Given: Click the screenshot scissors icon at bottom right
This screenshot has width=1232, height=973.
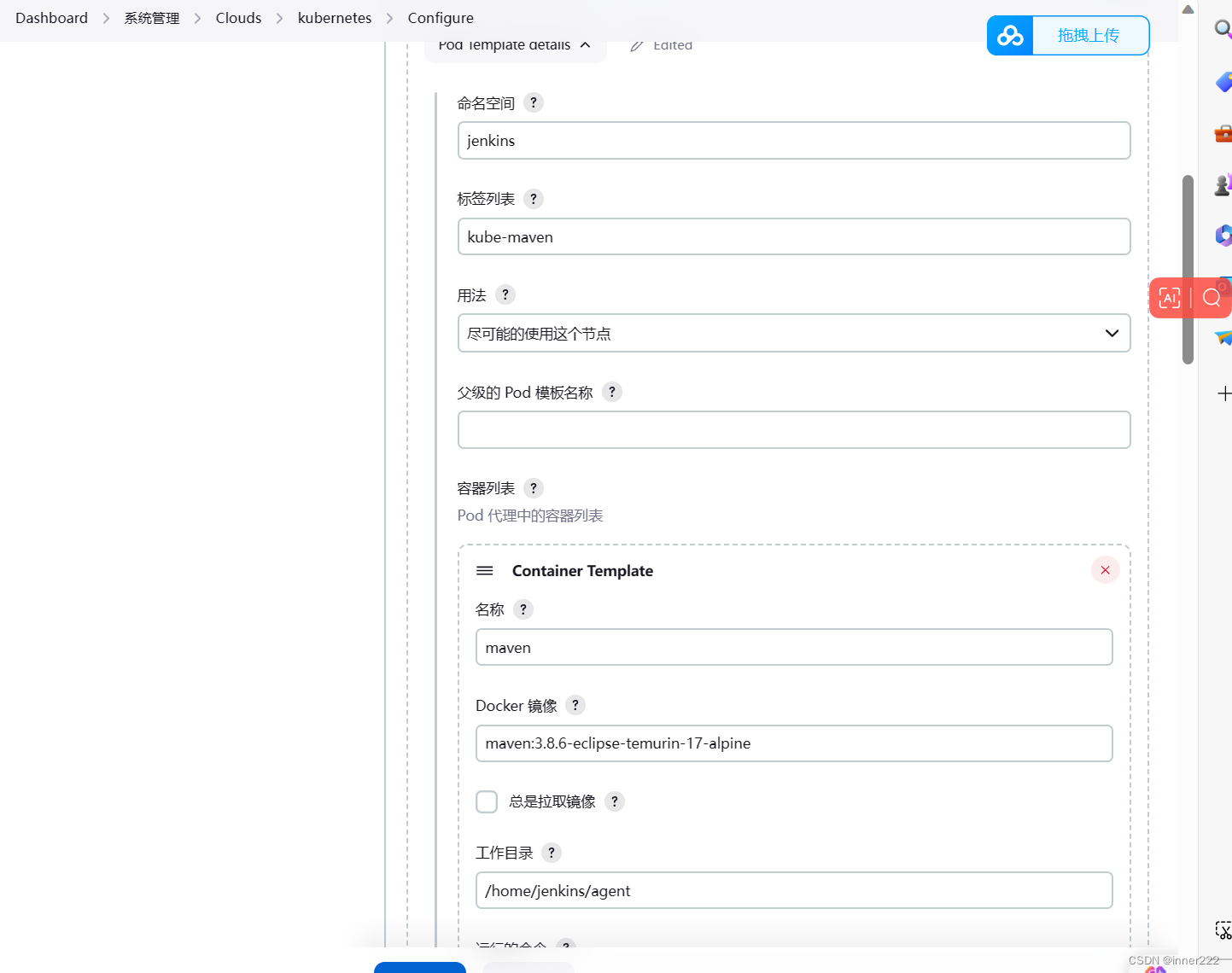Looking at the screenshot, I should (x=1223, y=930).
